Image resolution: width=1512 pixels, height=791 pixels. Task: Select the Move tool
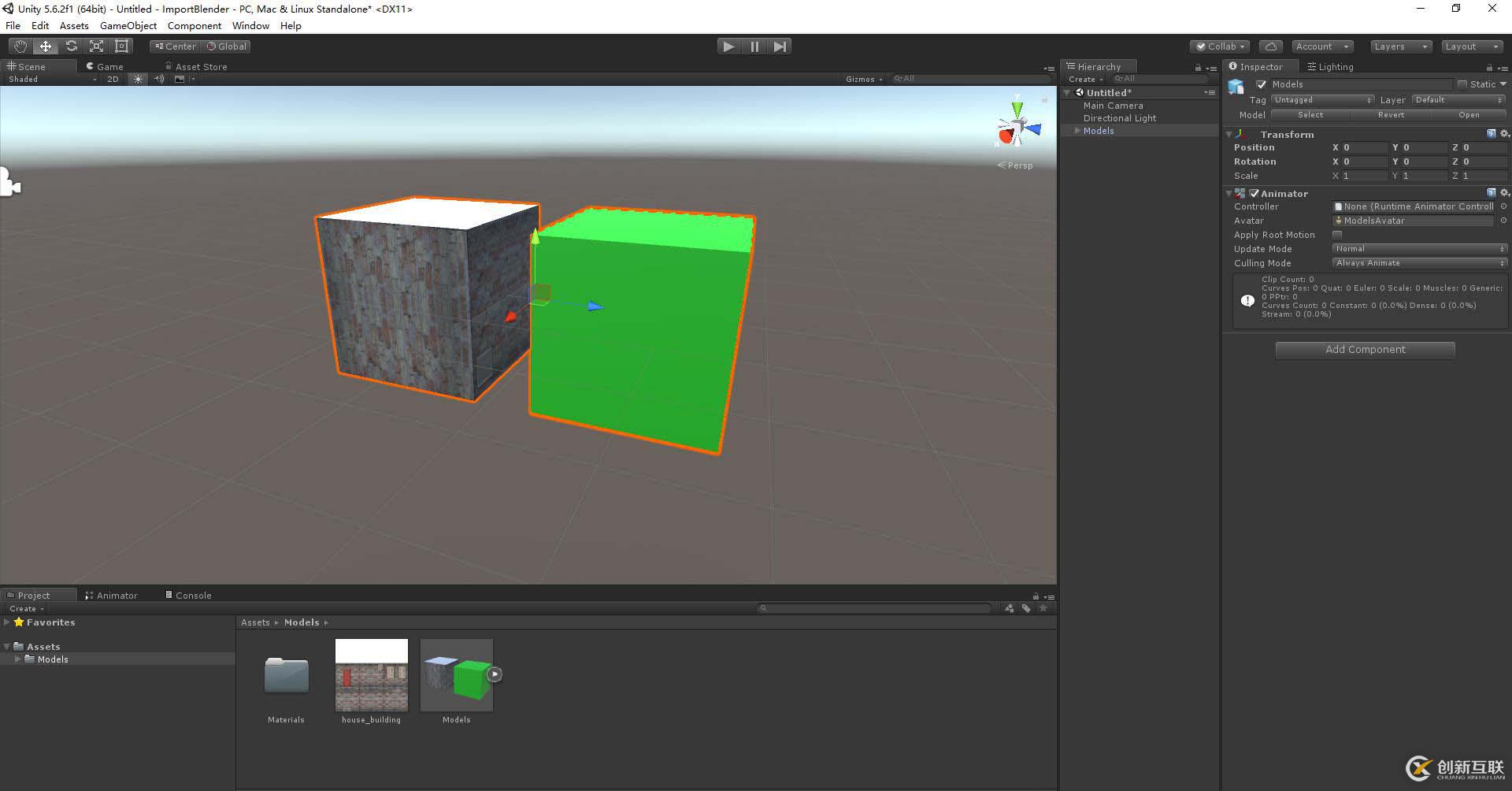(x=46, y=46)
